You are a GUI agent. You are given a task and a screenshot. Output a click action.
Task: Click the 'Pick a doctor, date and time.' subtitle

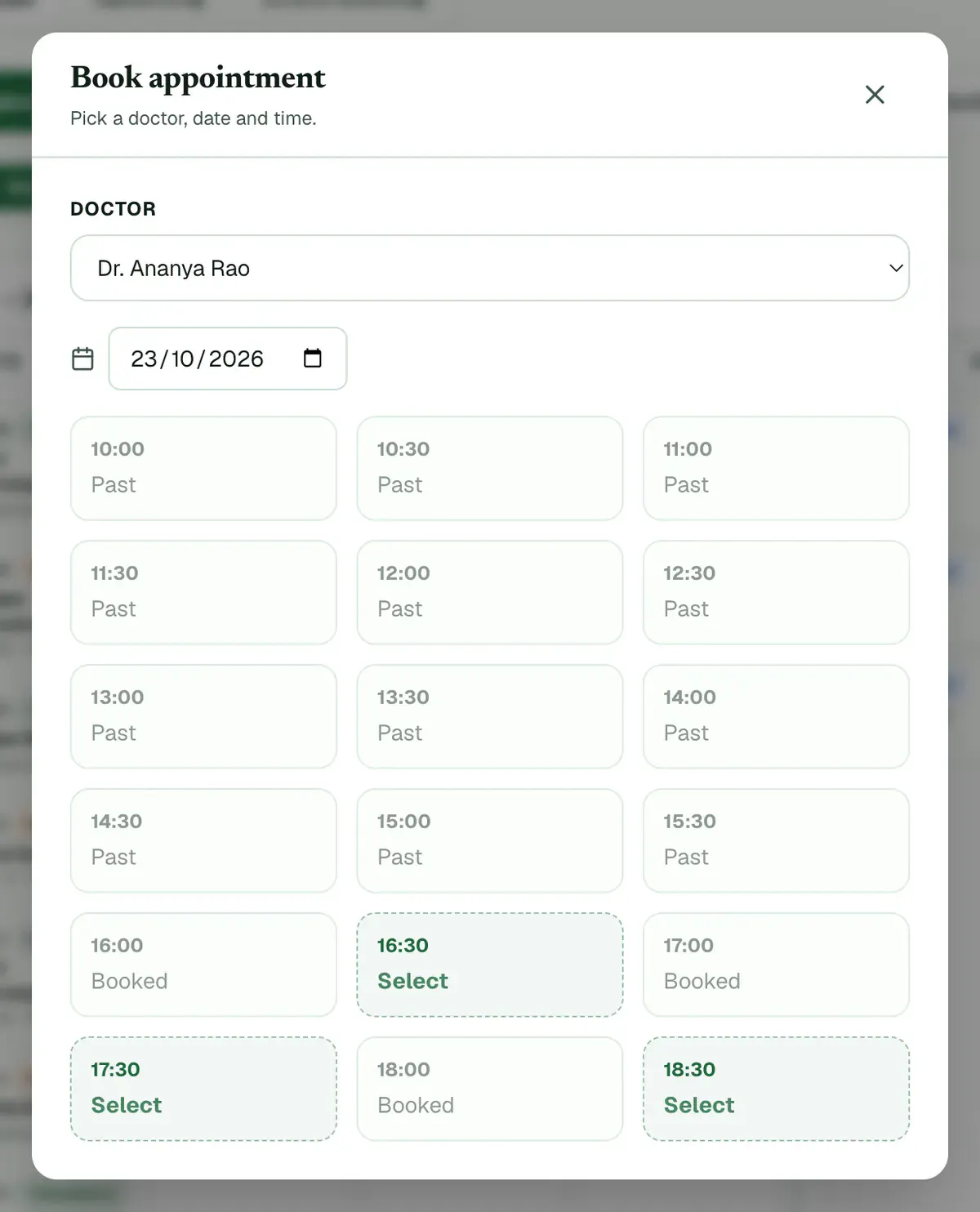tap(194, 118)
